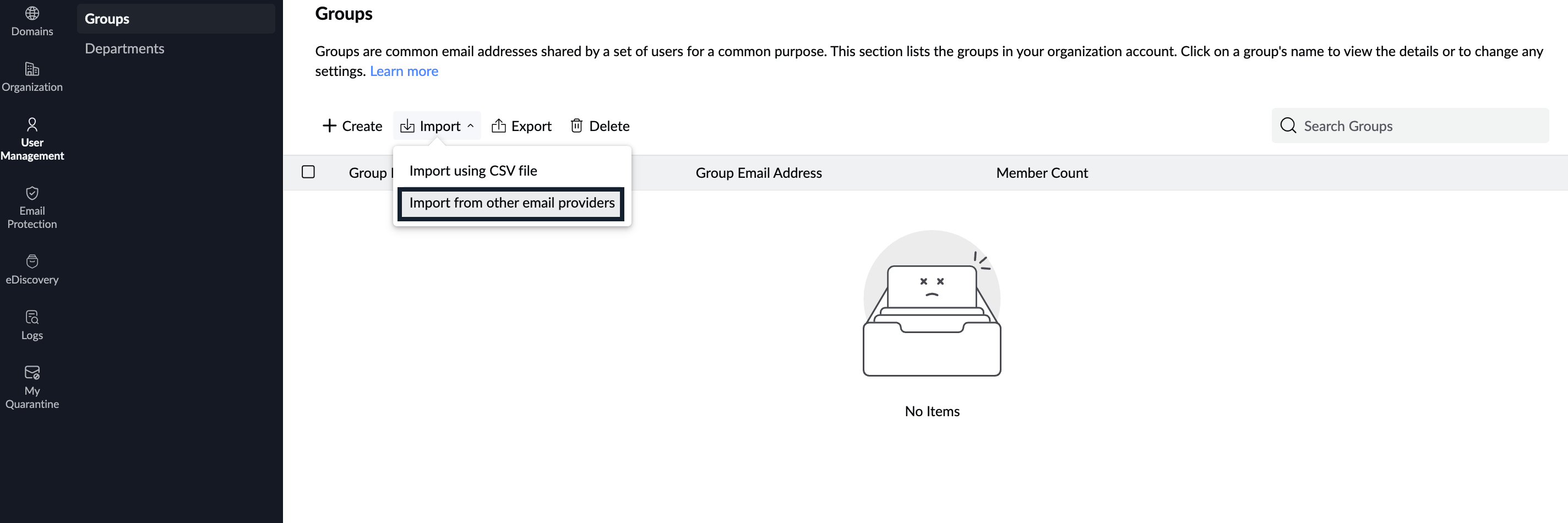Open My Quarantine mail icon
Image resolution: width=1568 pixels, height=523 pixels.
point(32,373)
